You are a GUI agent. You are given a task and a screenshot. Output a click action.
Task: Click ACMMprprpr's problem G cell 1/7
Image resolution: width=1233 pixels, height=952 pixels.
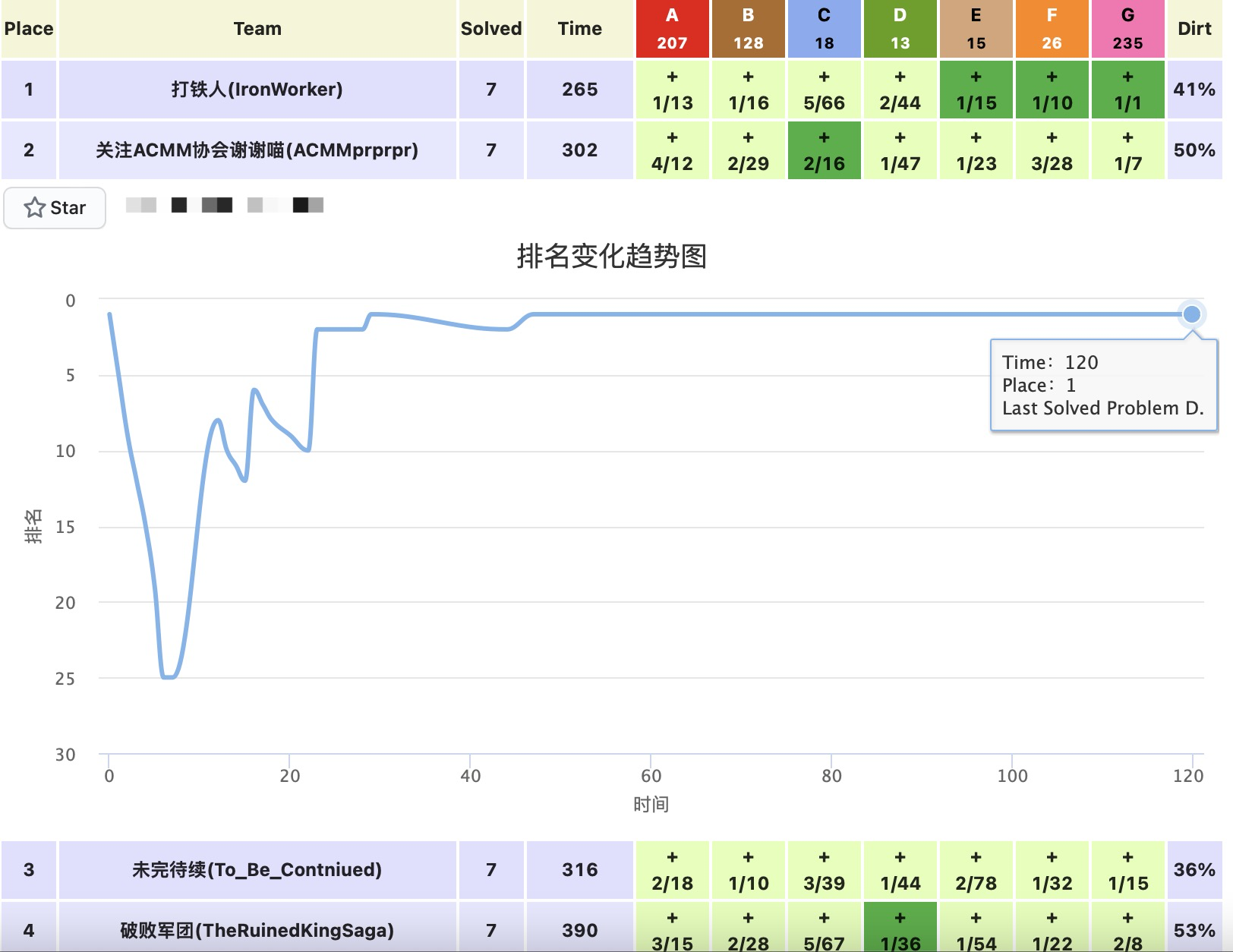[x=1127, y=150]
